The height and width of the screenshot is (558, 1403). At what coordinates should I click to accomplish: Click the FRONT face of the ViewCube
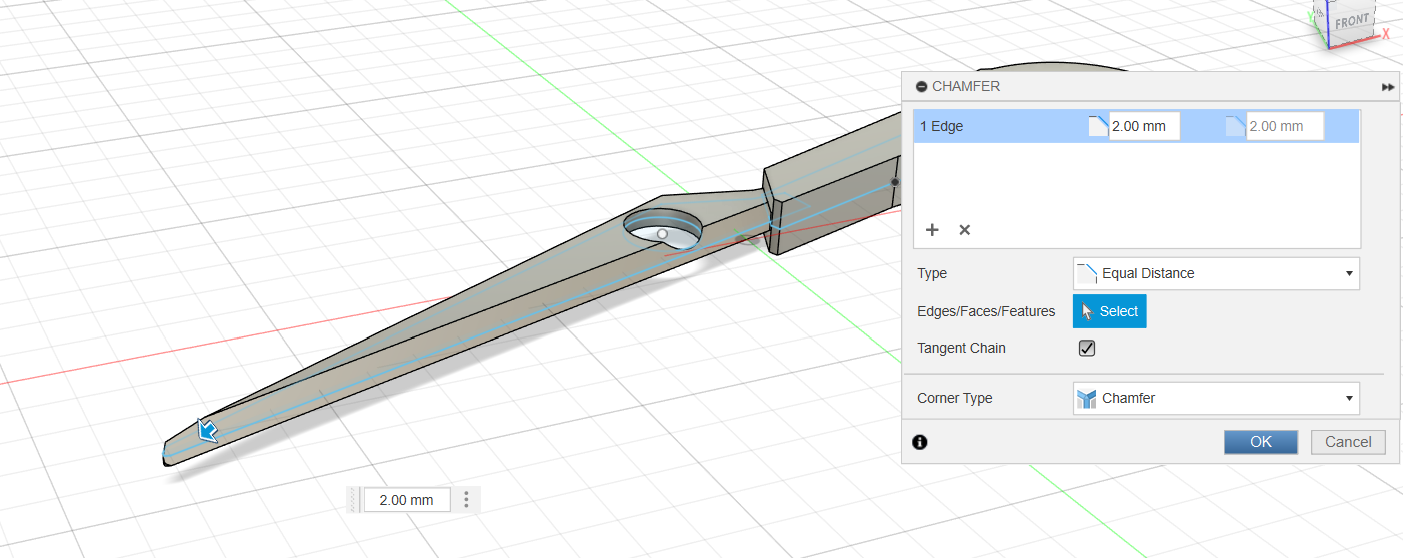click(x=1352, y=20)
